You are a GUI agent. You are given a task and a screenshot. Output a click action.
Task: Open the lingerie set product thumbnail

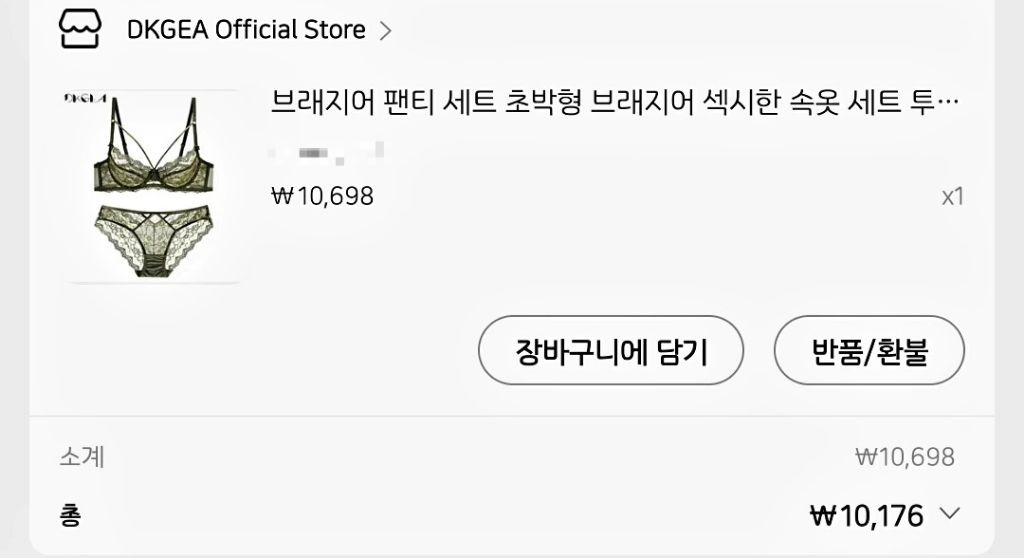153,186
